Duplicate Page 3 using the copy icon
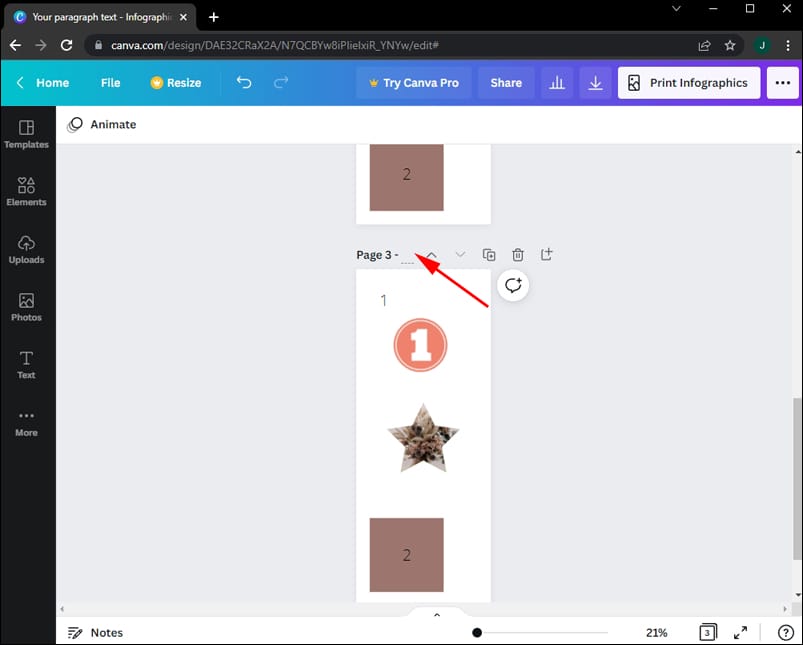 (489, 254)
